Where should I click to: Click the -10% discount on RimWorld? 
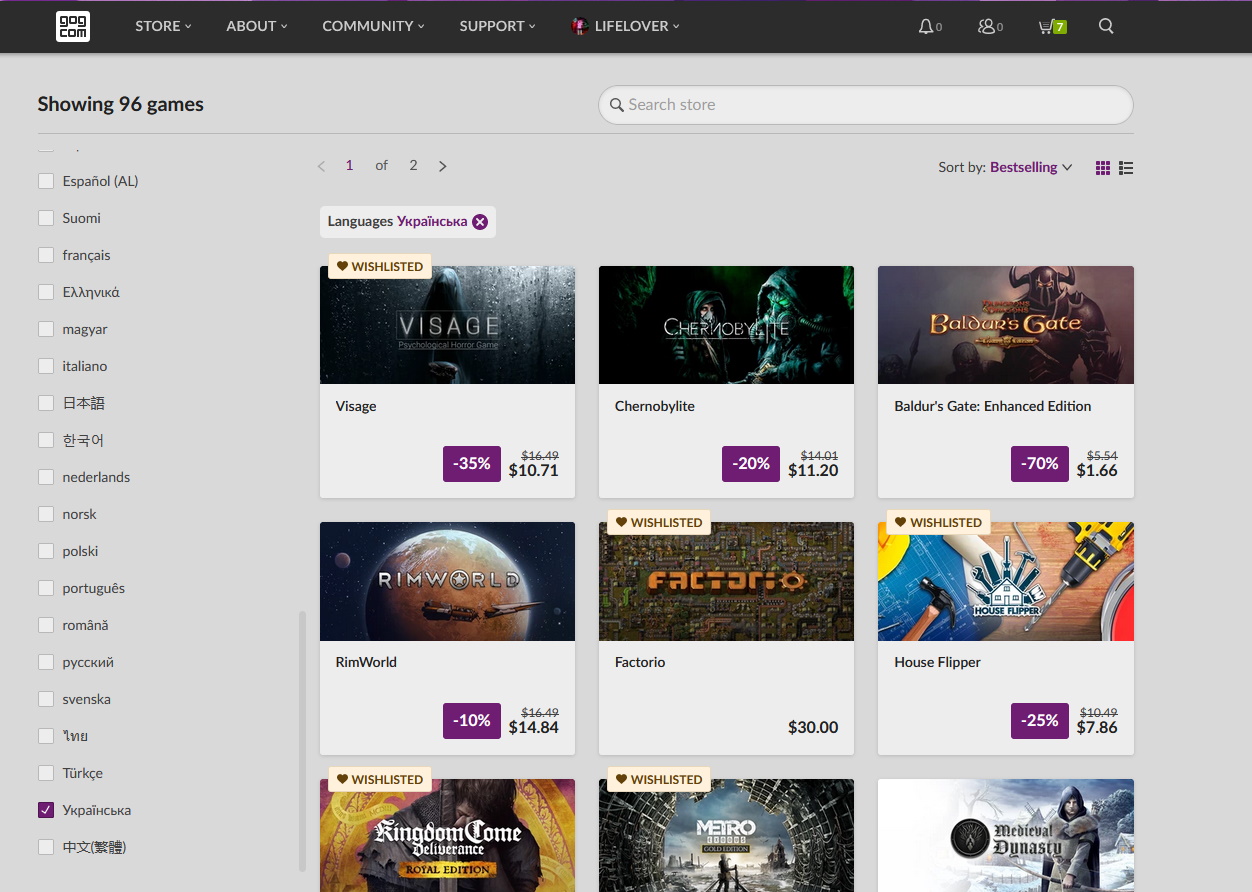click(x=472, y=720)
